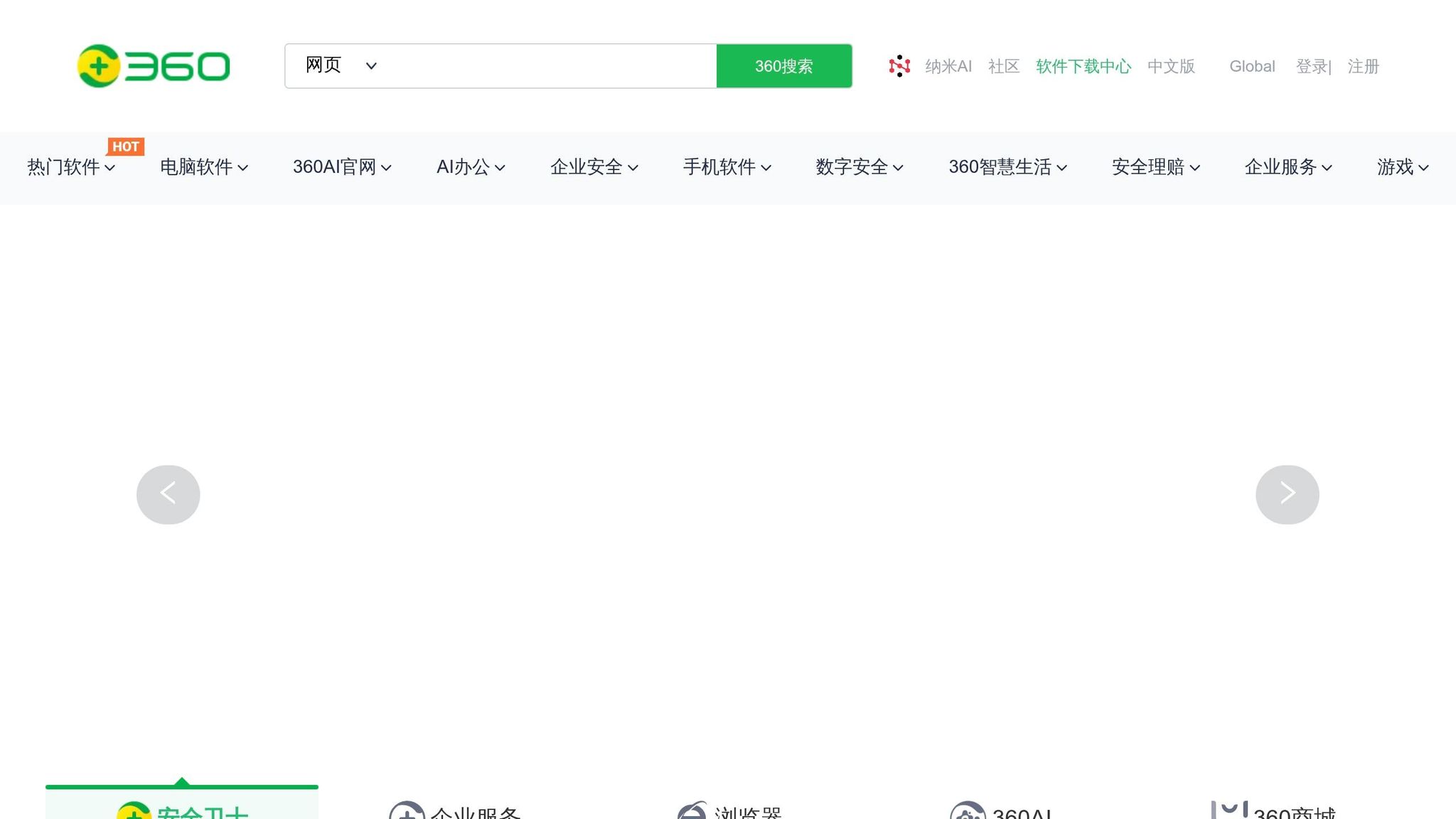
Task: Open the 游戏 menu
Action: pyautogui.click(x=1403, y=167)
